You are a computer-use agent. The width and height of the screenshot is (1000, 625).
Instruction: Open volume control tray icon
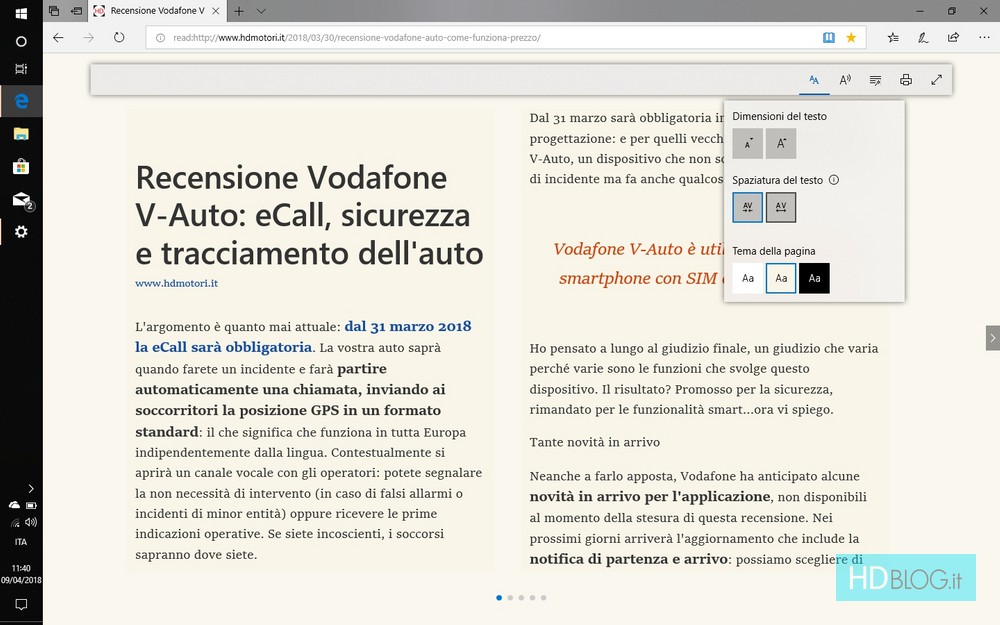click(x=31, y=522)
